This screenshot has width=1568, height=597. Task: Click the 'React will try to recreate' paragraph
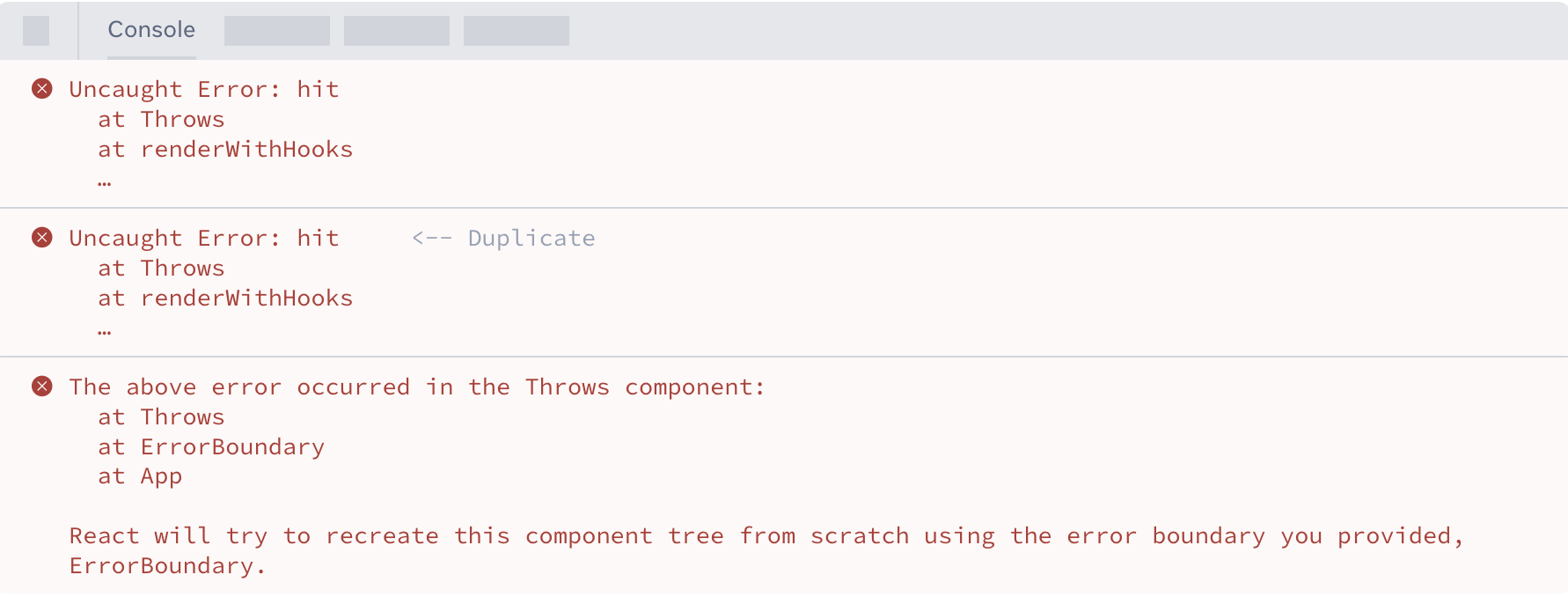766,550
